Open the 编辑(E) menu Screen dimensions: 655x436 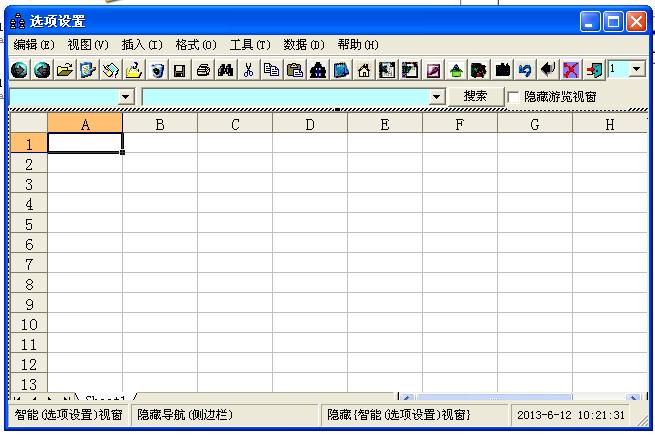[34, 44]
